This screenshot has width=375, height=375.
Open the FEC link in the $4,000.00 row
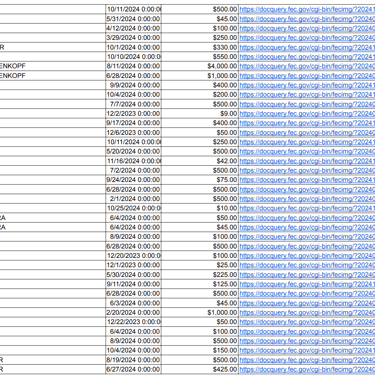coord(307,66)
